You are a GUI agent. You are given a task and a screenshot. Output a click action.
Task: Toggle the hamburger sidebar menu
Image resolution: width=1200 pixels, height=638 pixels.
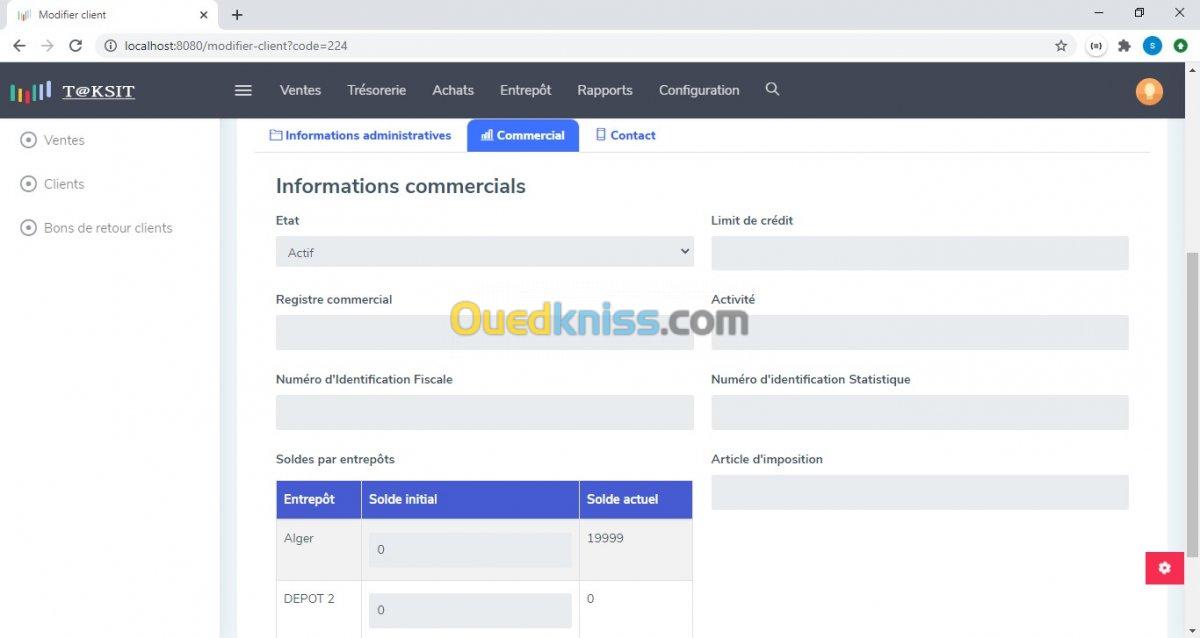[x=243, y=90]
